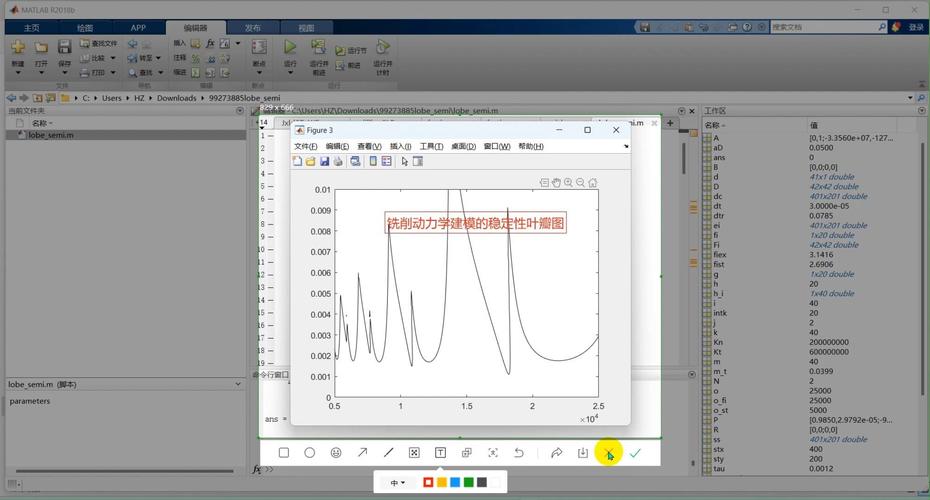Click the data tips icon above axes
930x500 pixels.
point(544,183)
